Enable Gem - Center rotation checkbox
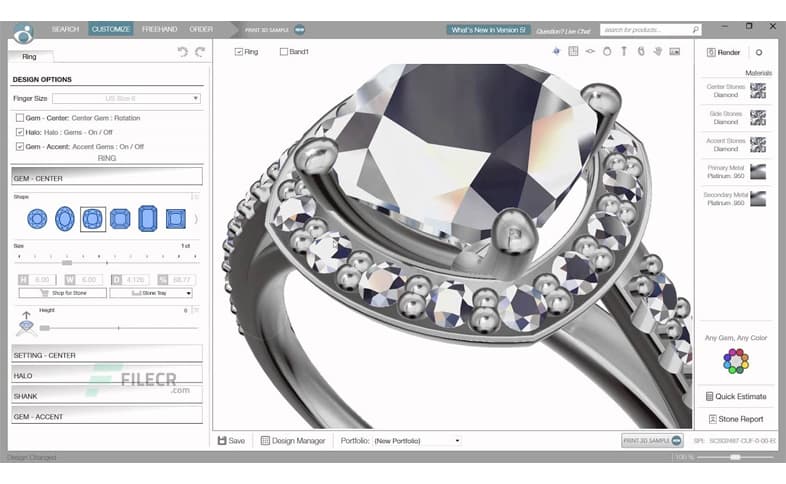The height and width of the screenshot is (484, 786). (20, 118)
